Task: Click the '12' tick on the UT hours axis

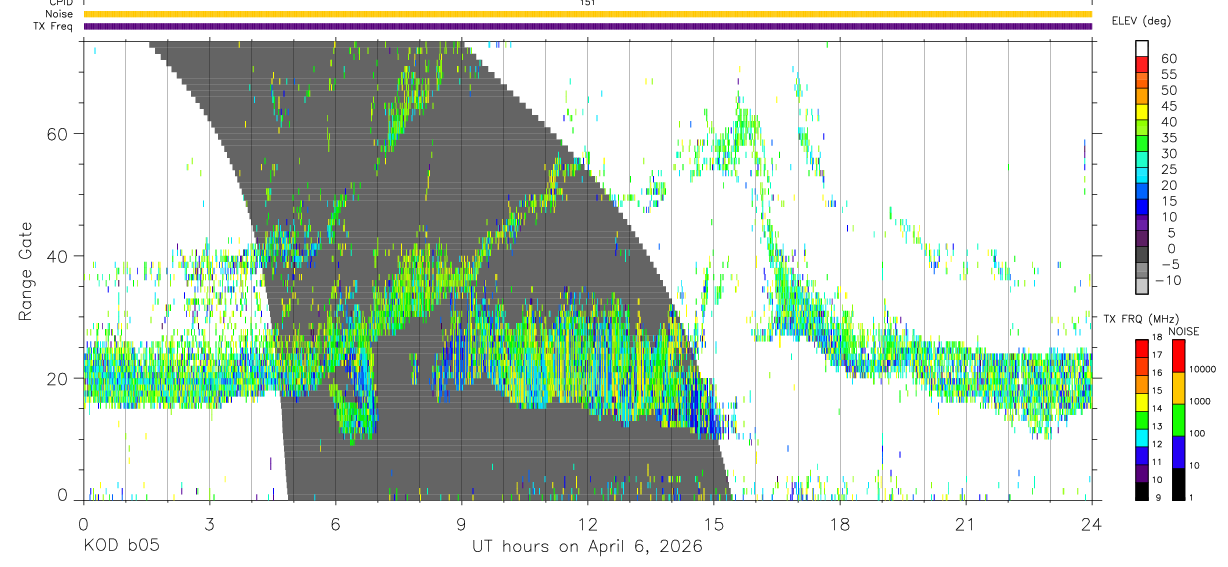Action: coord(588,524)
